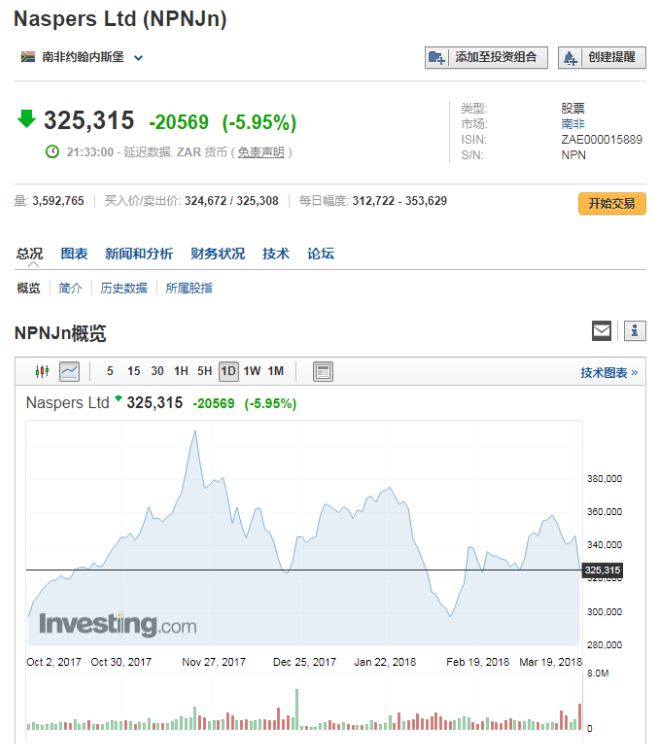Viewport: 658px width, 744px height.
Task: Switch to the 图表 tab
Action: [74, 253]
